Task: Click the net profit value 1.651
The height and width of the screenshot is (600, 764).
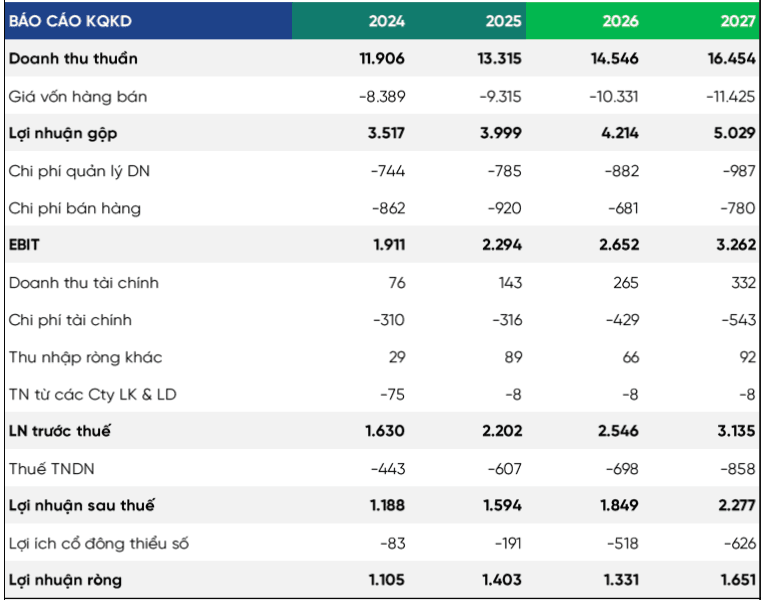Action: [x=738, y=580]
